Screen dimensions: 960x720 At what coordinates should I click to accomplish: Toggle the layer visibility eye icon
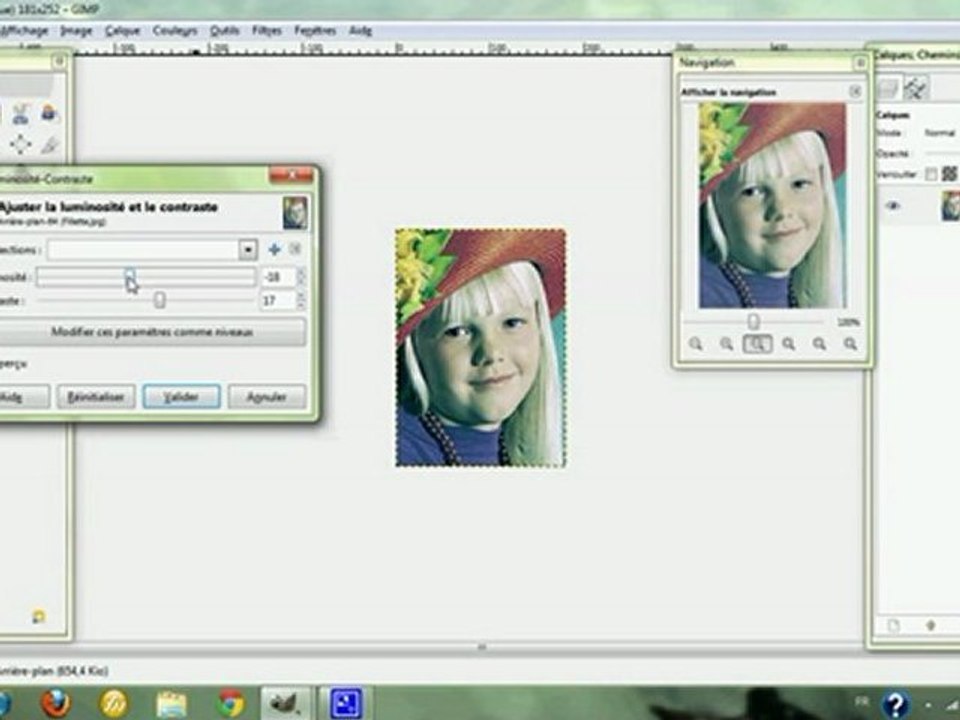pyautogui.click(x=893, y=206)
